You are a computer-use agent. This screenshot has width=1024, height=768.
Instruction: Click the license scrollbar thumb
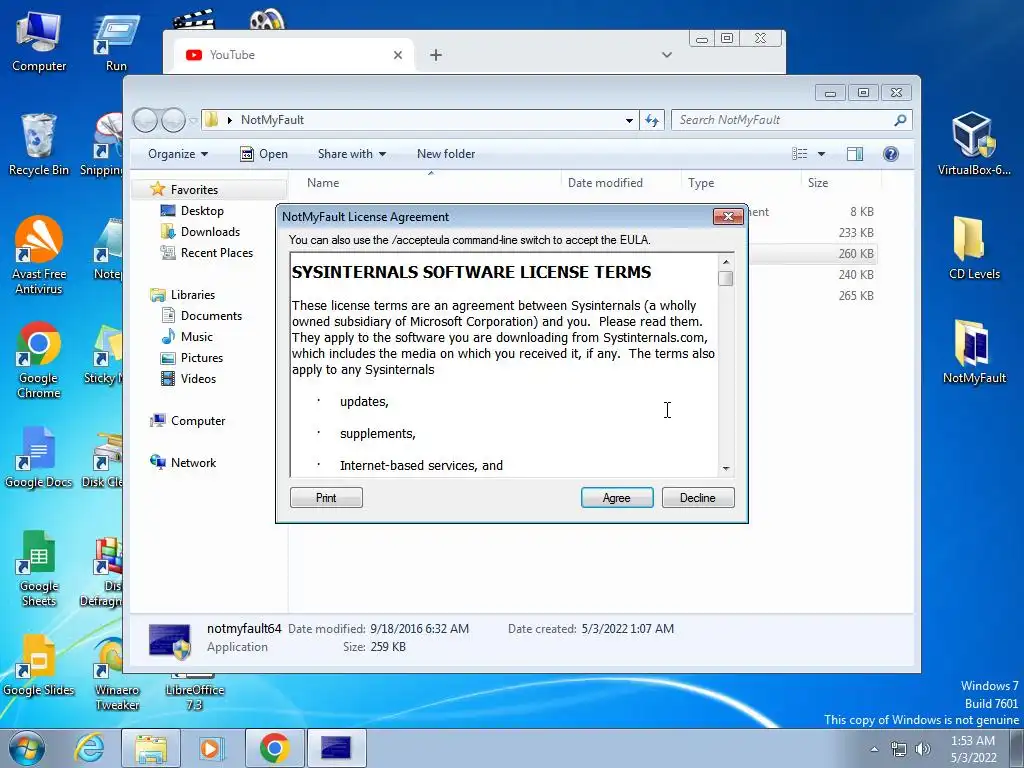[x=726, y=278]
